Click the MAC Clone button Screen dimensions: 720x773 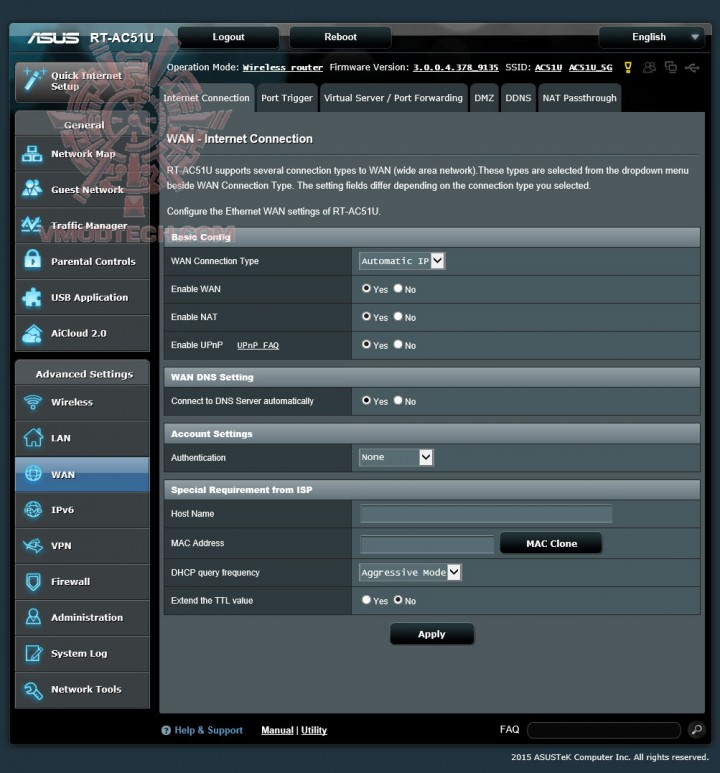(x=551, y=543)
